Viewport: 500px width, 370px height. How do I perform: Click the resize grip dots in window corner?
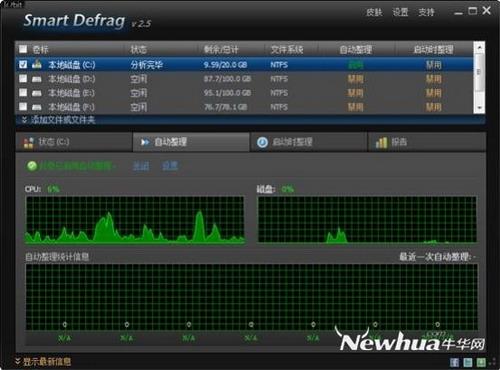tap(493, 362)
